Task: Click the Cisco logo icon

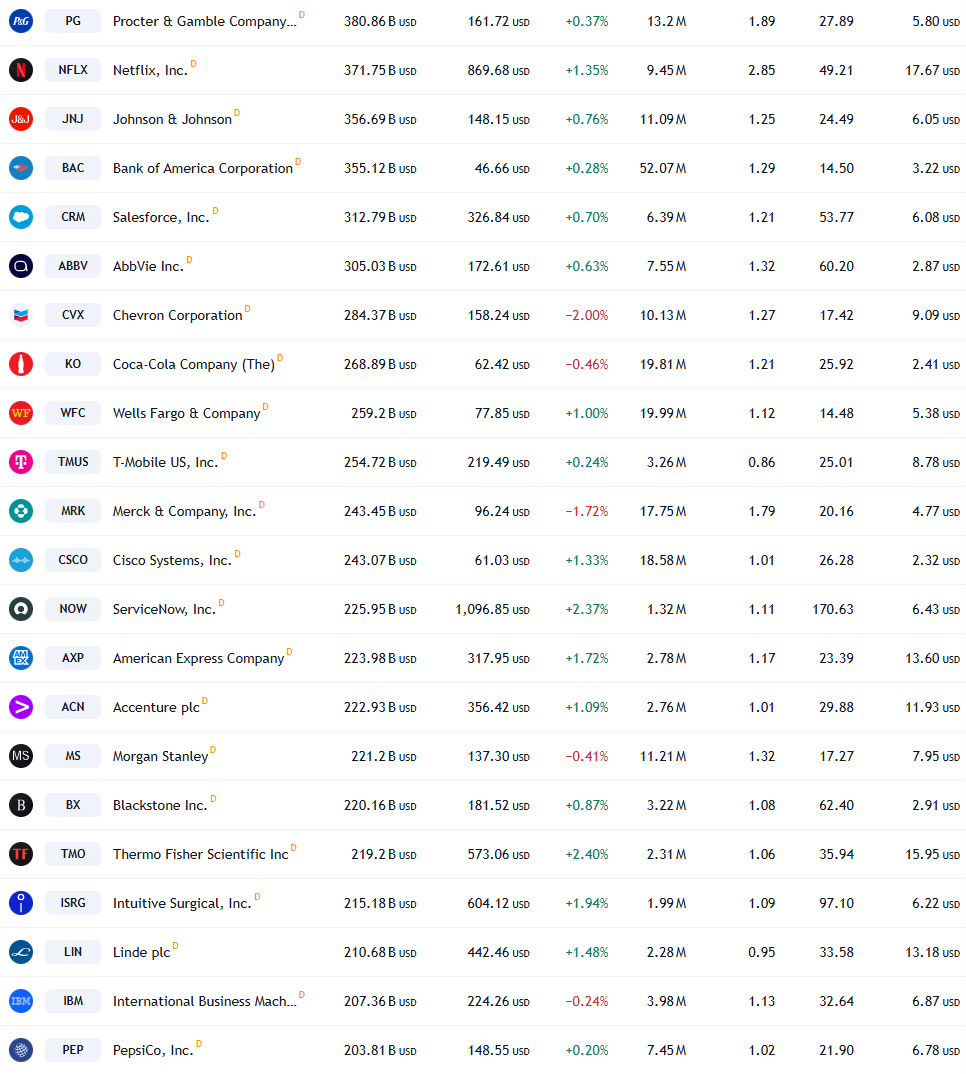Action: pos(21,560)
